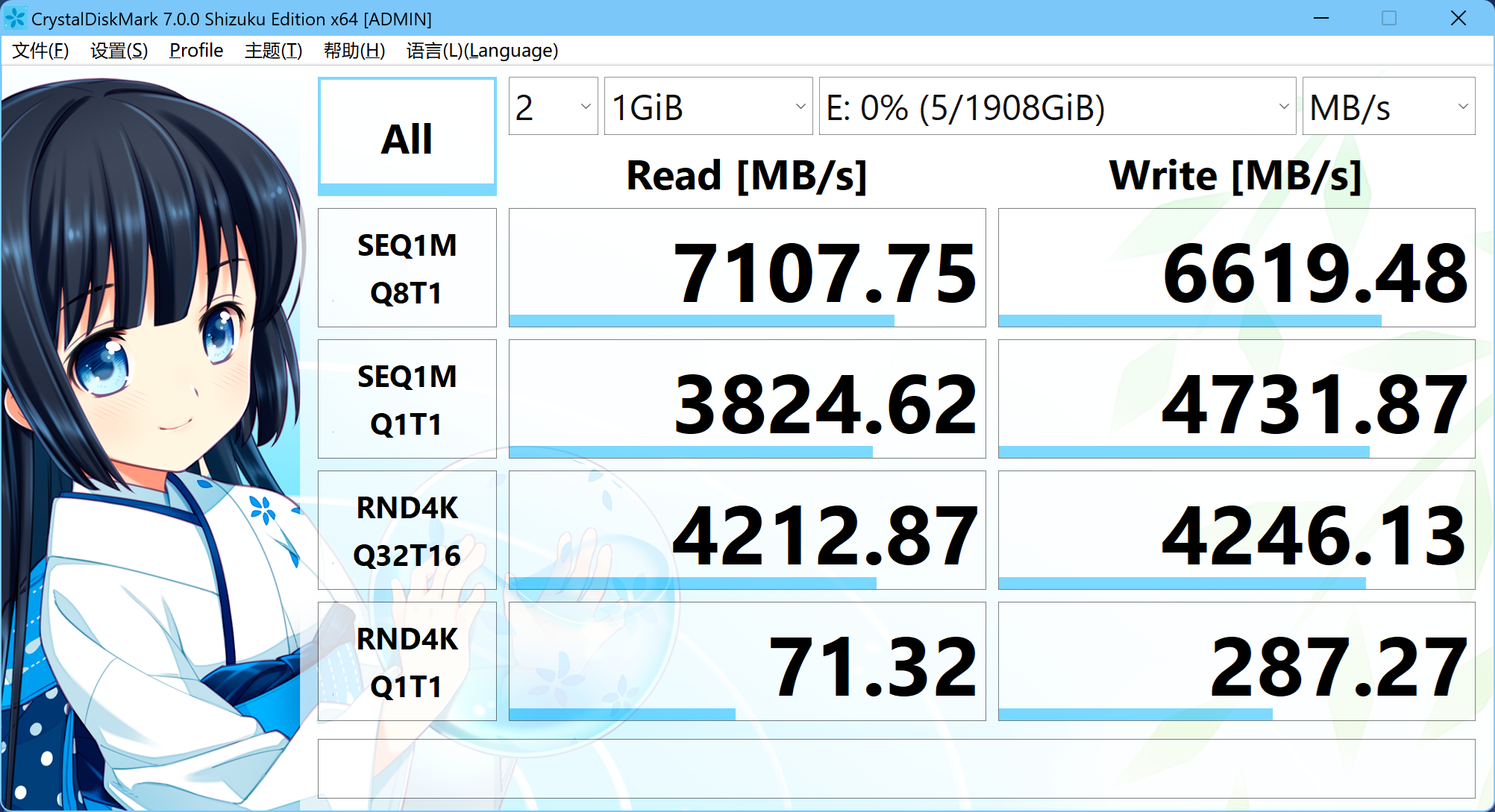Select the 71.32 read result
Image resolution: width=1495 pixels, height=812 pixels.
(x=747, y=661)
